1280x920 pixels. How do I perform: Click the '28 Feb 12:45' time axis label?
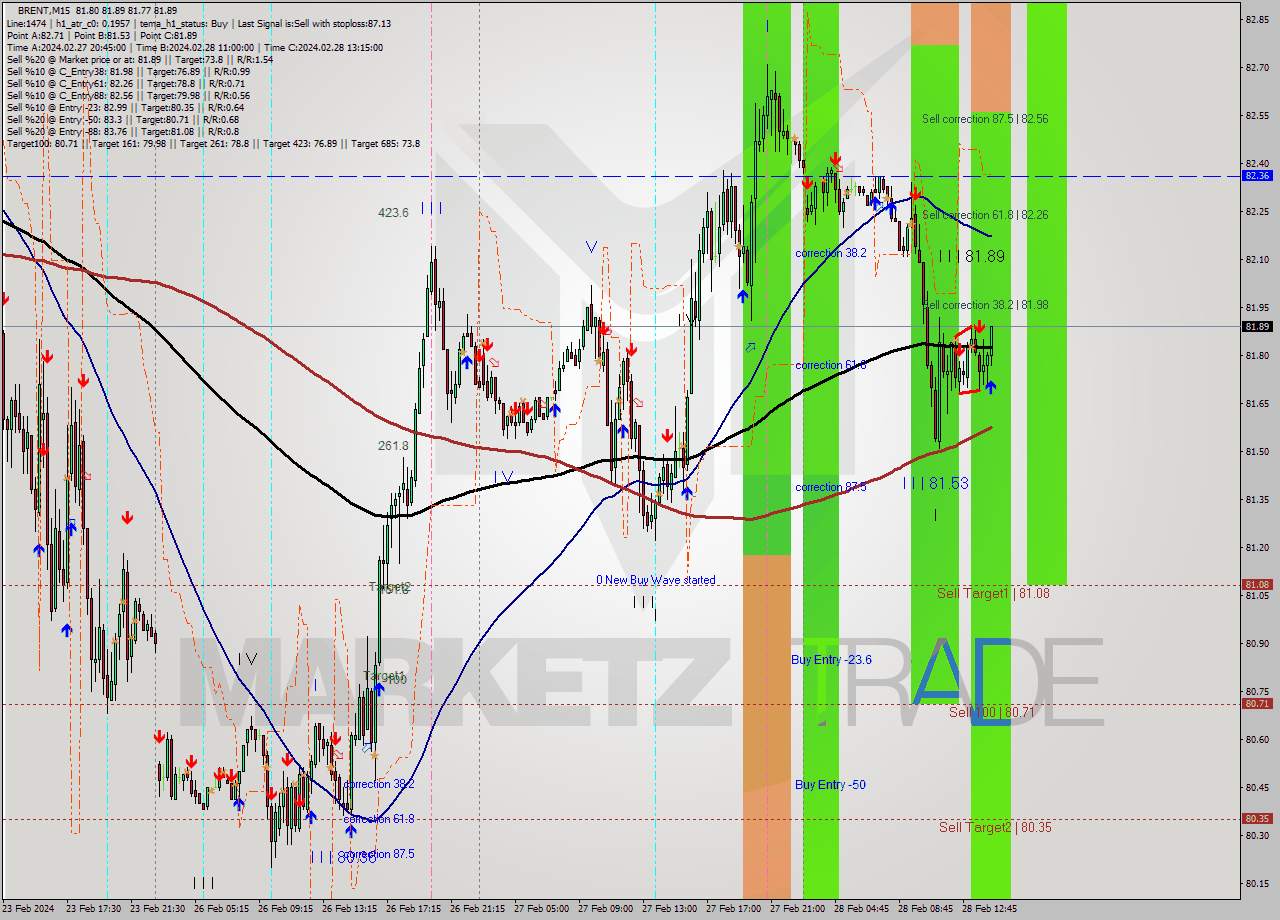point(990,909)
